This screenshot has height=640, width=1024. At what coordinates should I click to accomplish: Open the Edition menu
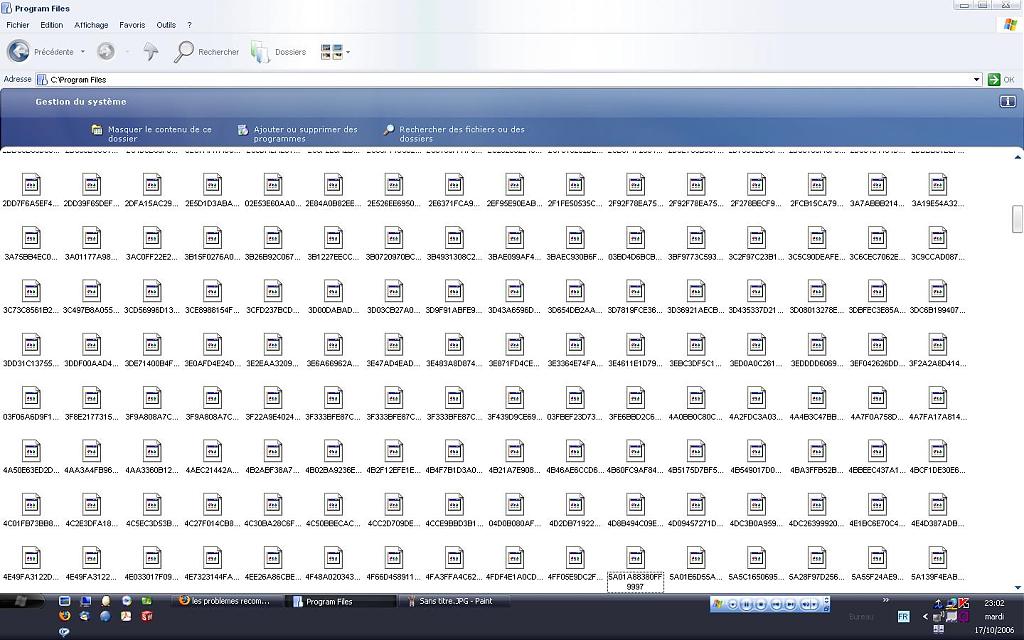click(52, 25)
